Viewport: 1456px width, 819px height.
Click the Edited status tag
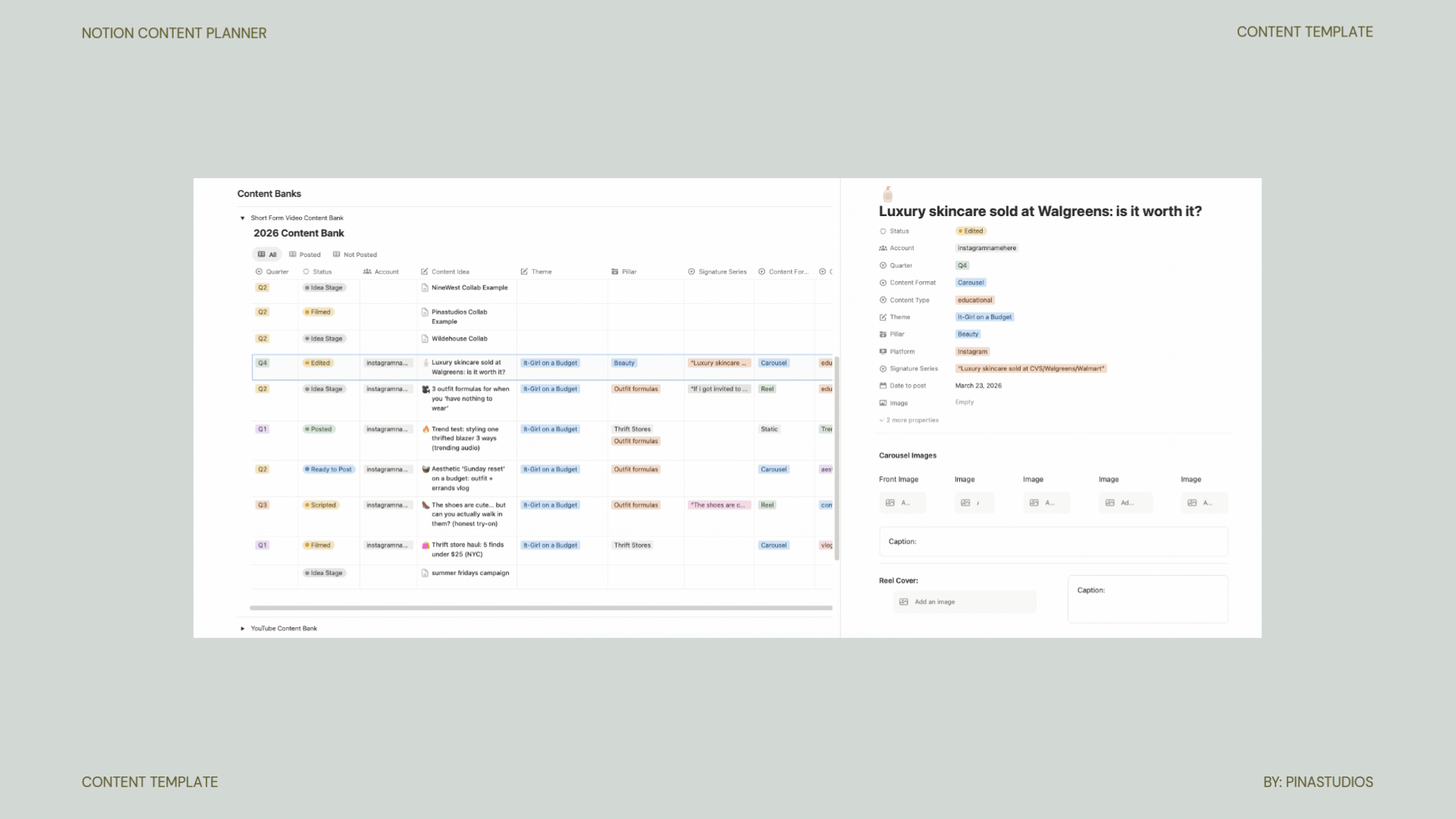pyautogui.click(x=971, y=231)
